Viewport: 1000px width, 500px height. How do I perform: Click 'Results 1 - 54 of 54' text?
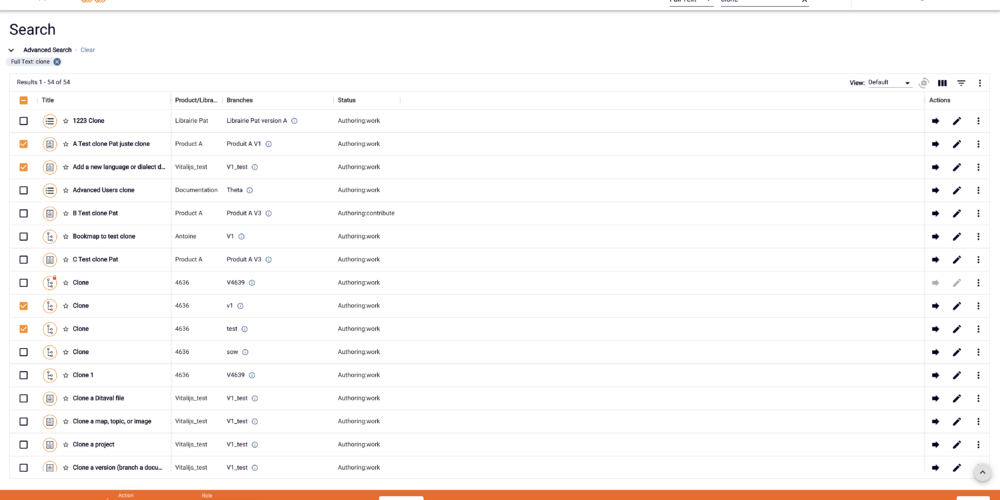pos(43,82)
